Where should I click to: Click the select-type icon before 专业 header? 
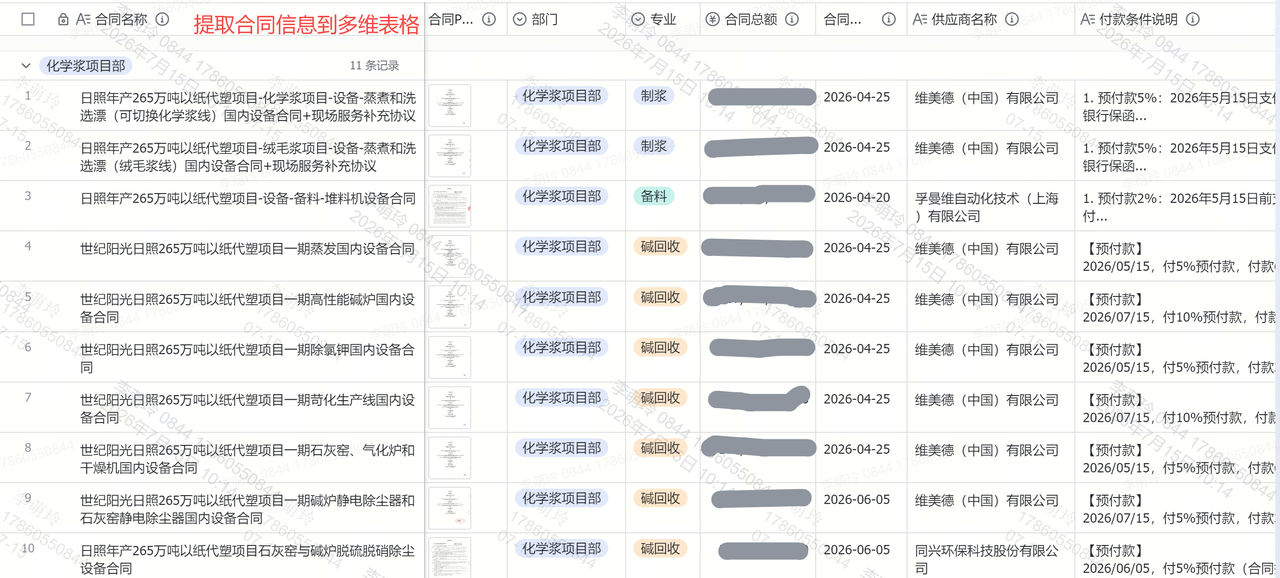point(637,19)
